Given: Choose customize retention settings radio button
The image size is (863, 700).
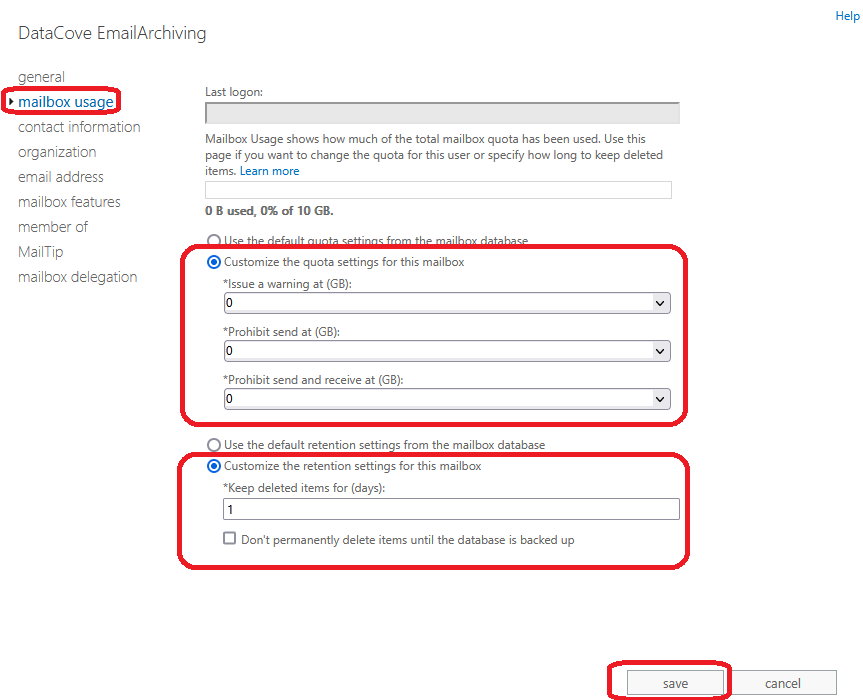Looking at the screenshot, I should 213,466.
